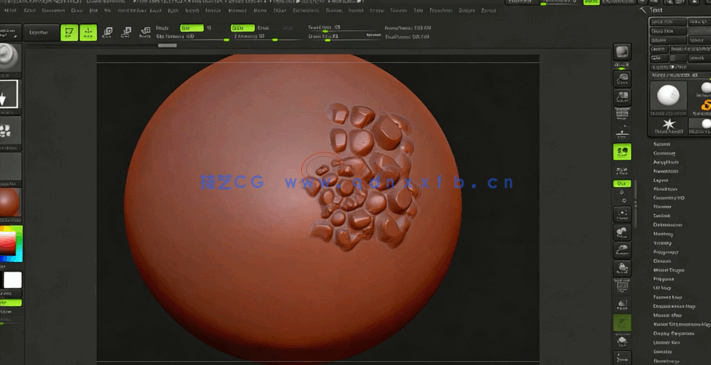The height and width of the screenshot is (365, 711).
Task: Open the LightBox browser
Action: click(40, 33)
